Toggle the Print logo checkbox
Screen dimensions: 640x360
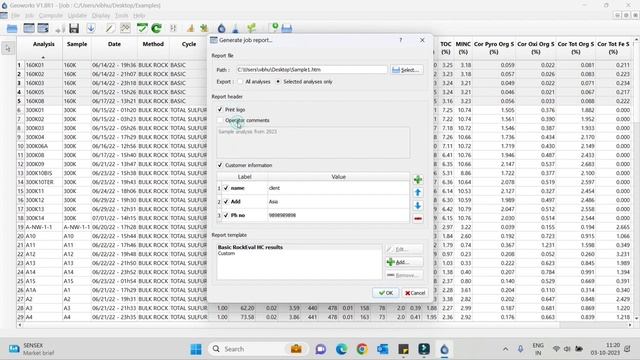pyautogui.click(x=220, y=109)
